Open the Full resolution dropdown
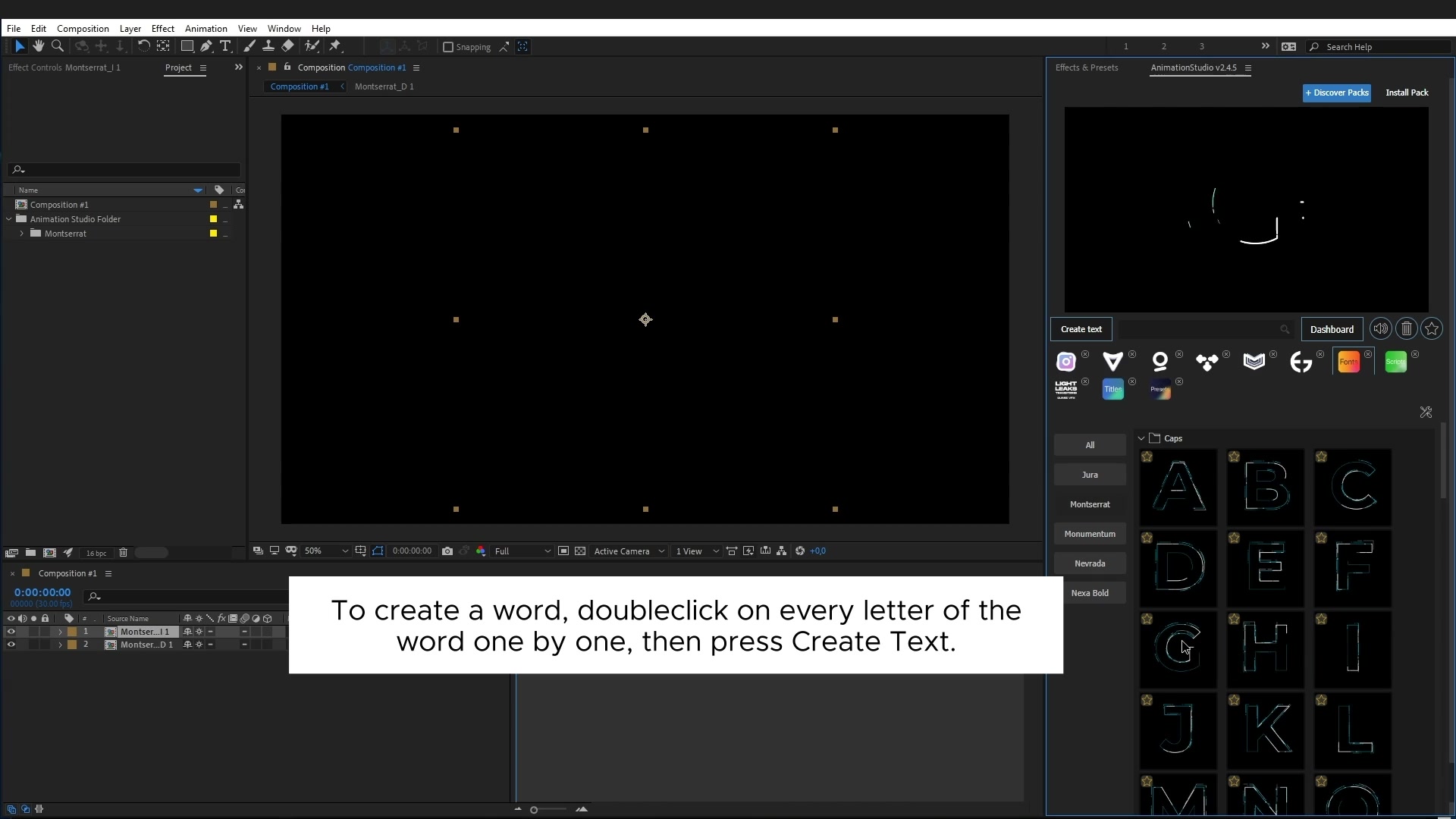Screen dimensions: 1456x819 point(522,551)
